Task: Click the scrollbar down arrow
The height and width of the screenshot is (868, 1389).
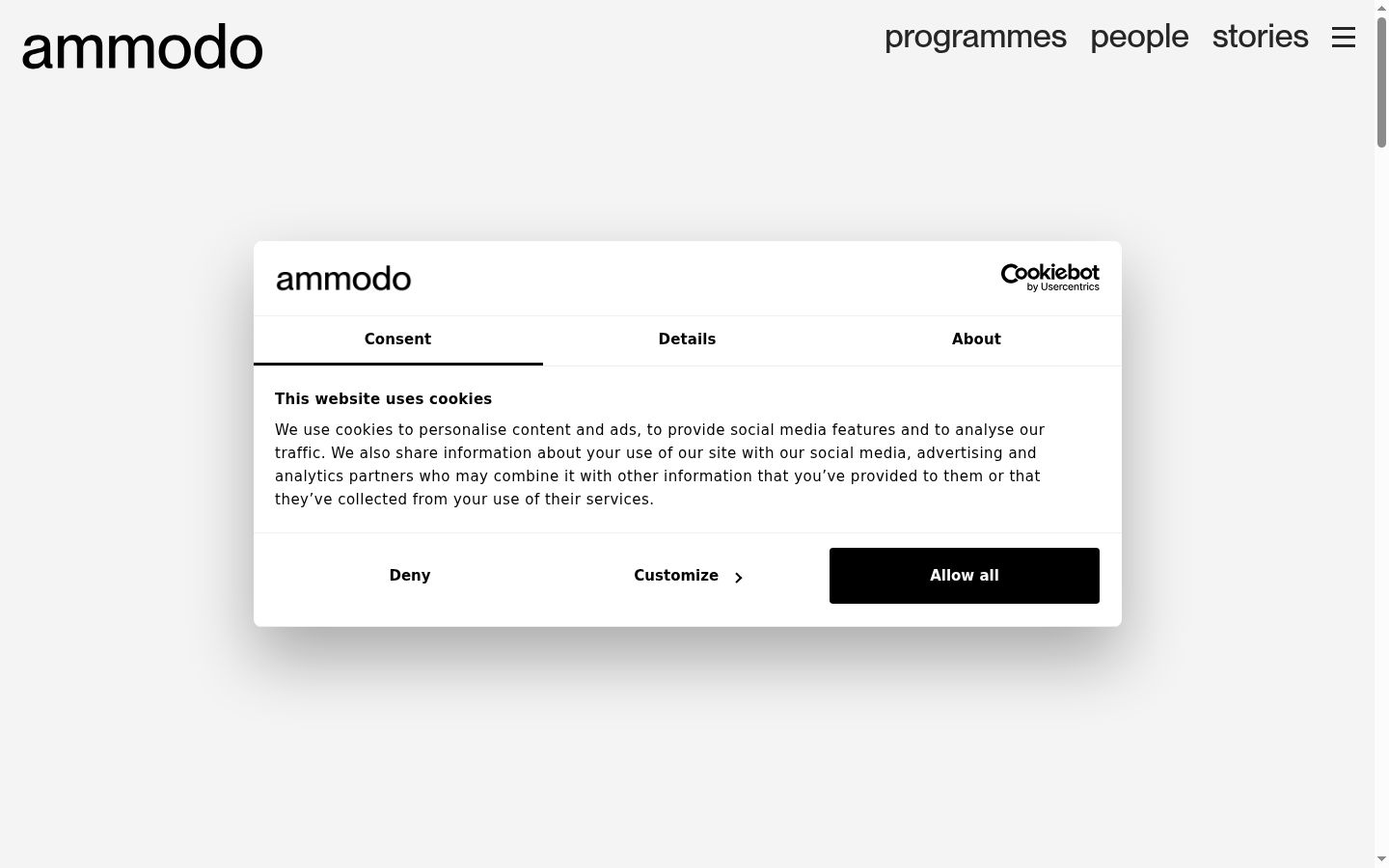Action: point(1381,859)
